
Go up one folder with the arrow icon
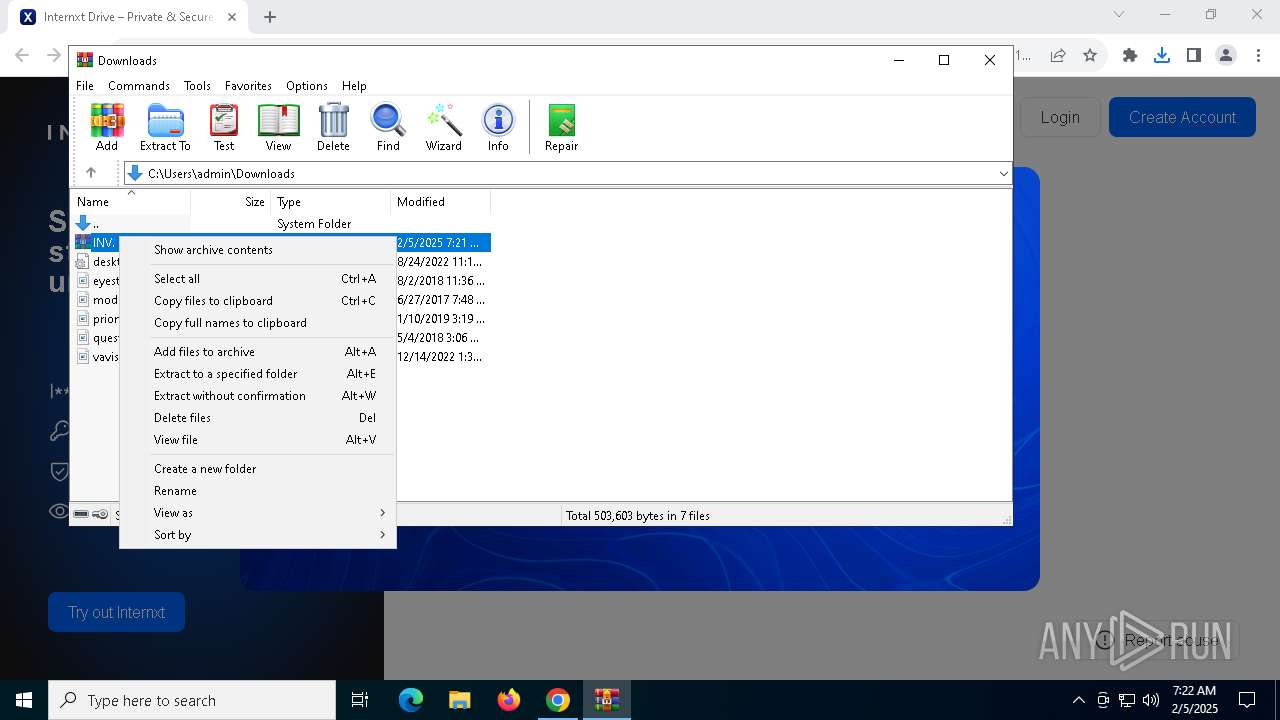coord(91,173)
